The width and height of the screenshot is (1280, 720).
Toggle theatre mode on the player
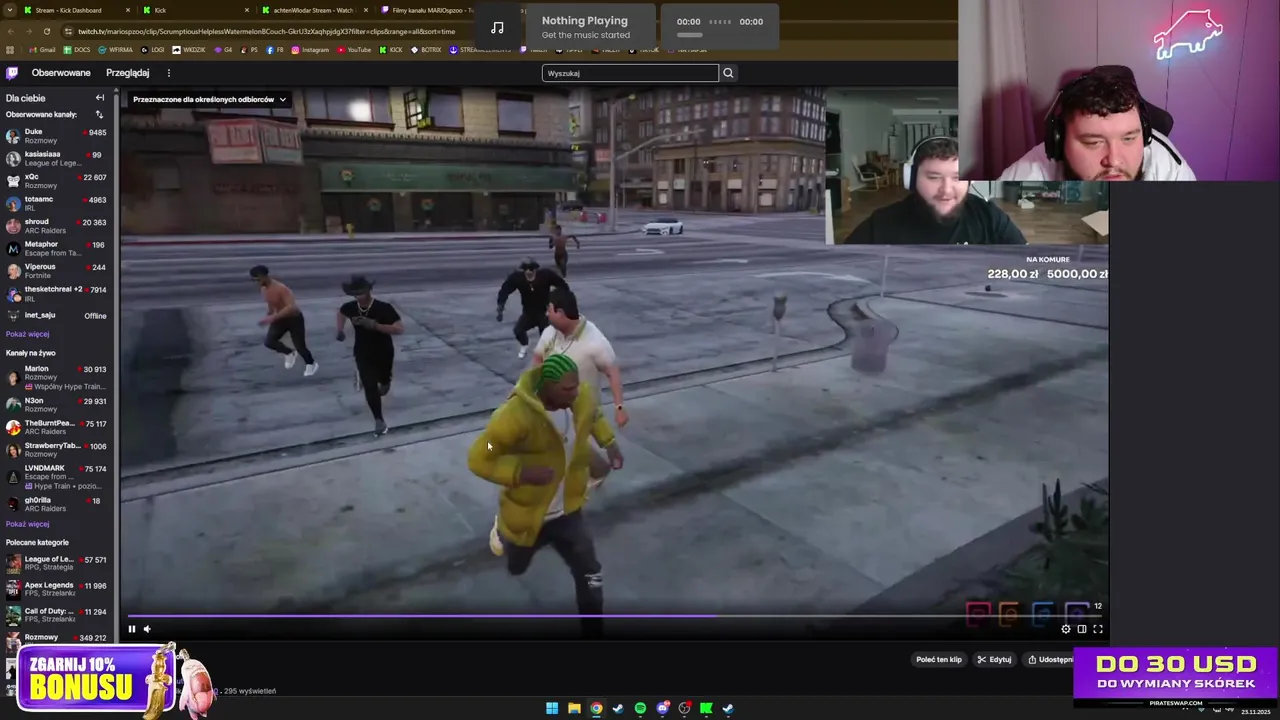(1082, 629)
